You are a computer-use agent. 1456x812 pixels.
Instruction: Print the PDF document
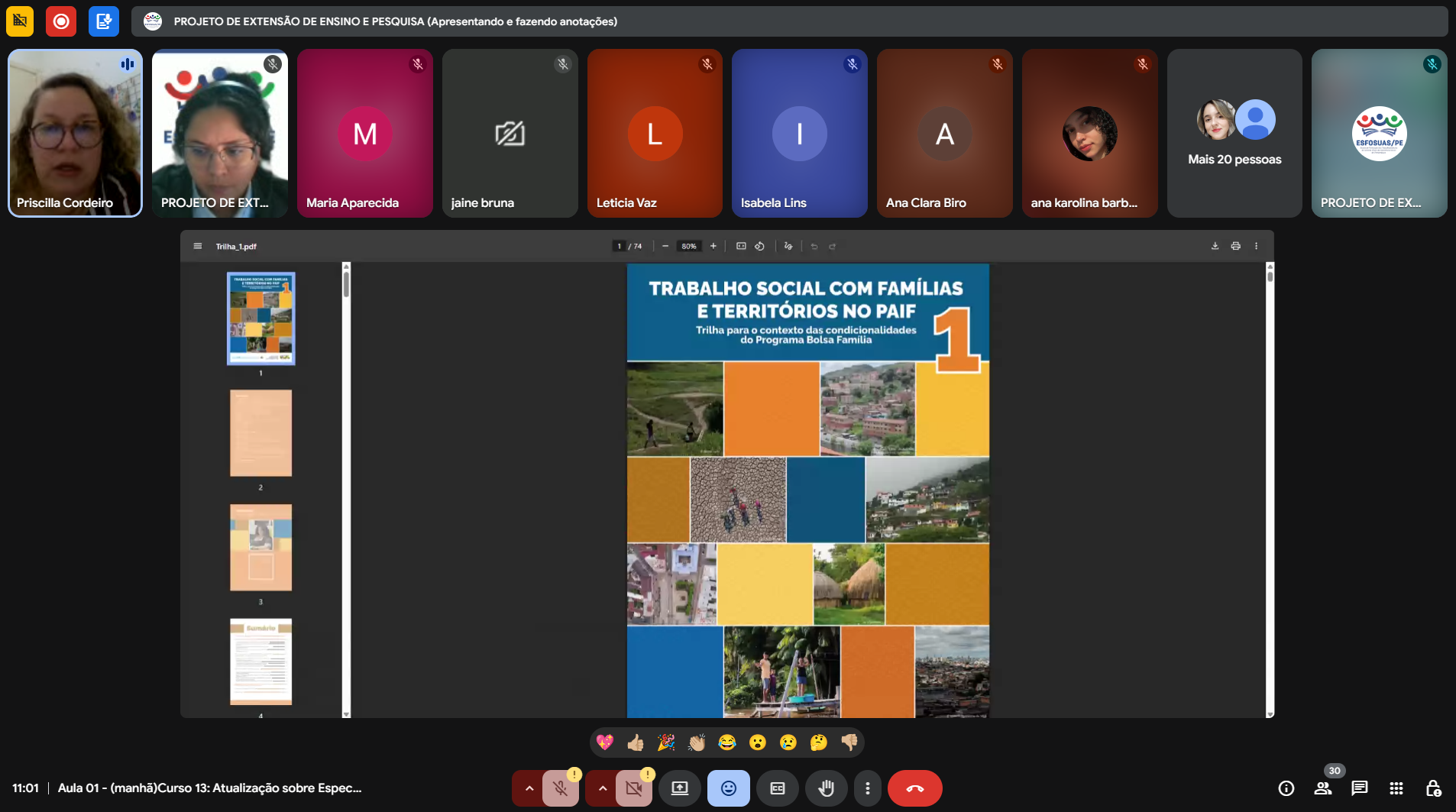(1235, 246)
